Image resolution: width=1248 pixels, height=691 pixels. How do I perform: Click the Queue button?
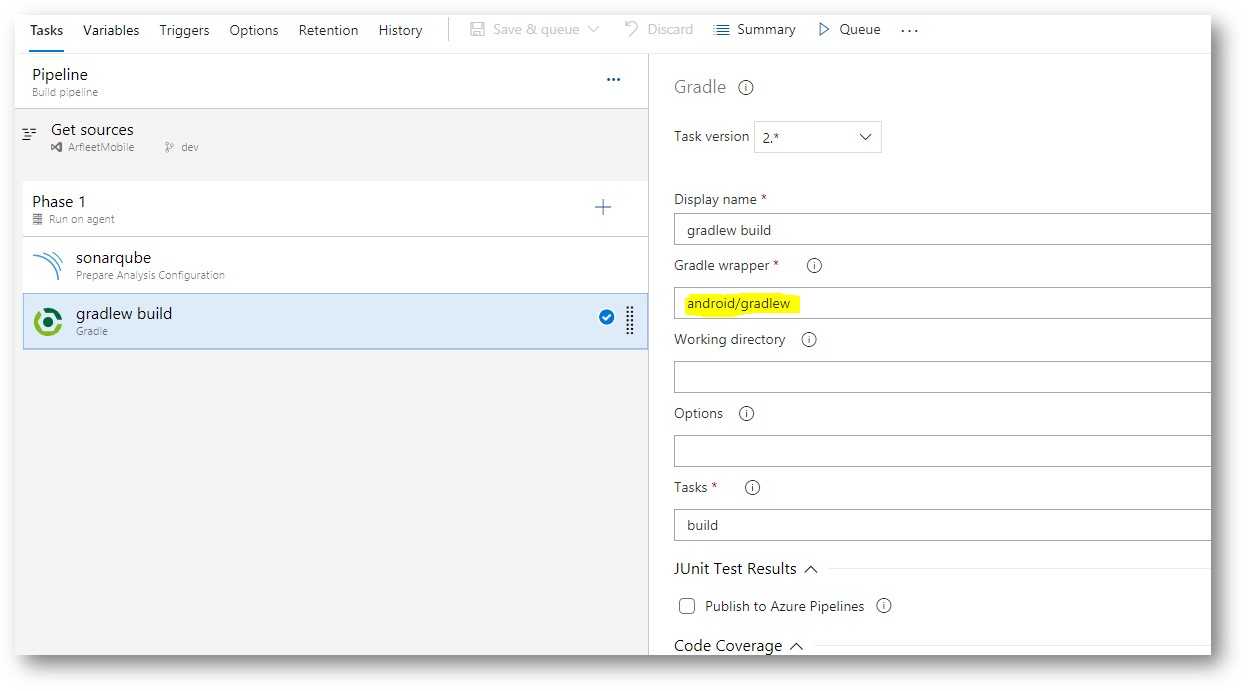849,30
